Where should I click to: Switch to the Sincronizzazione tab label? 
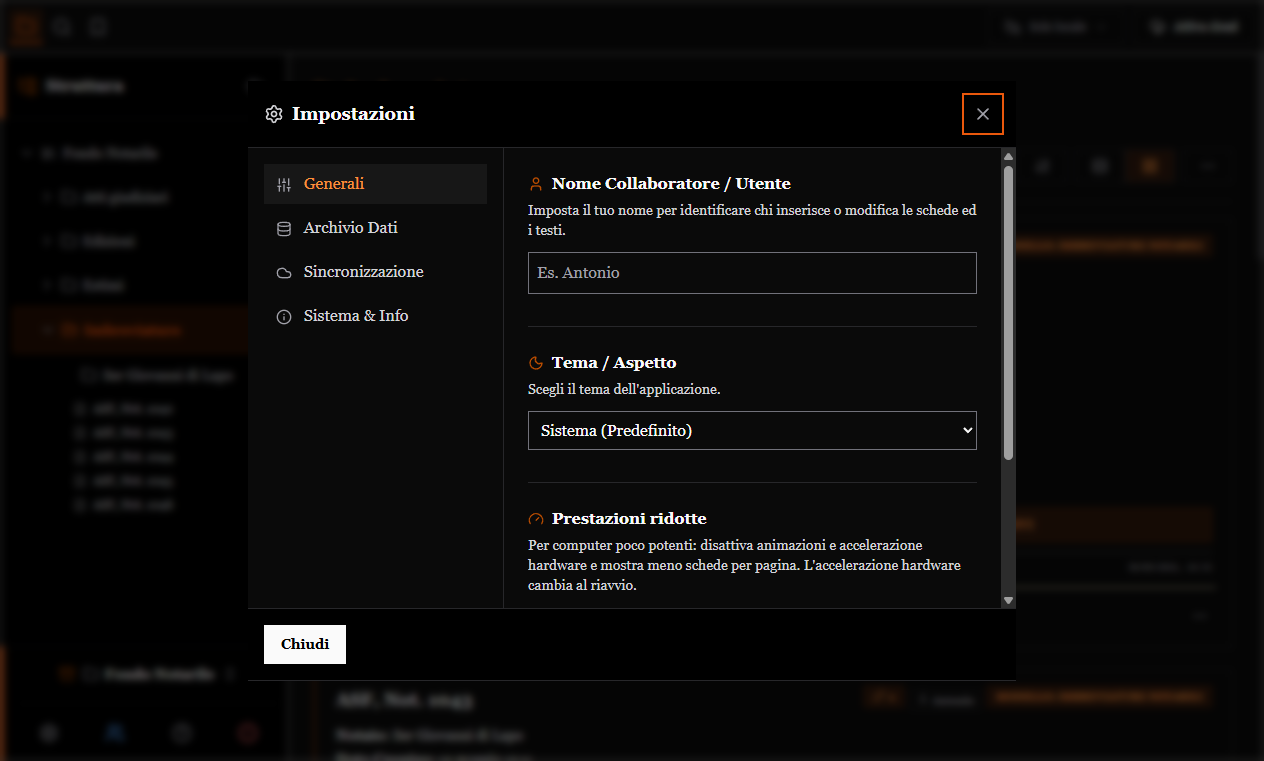pyautogui.click(x=364, y=272)
